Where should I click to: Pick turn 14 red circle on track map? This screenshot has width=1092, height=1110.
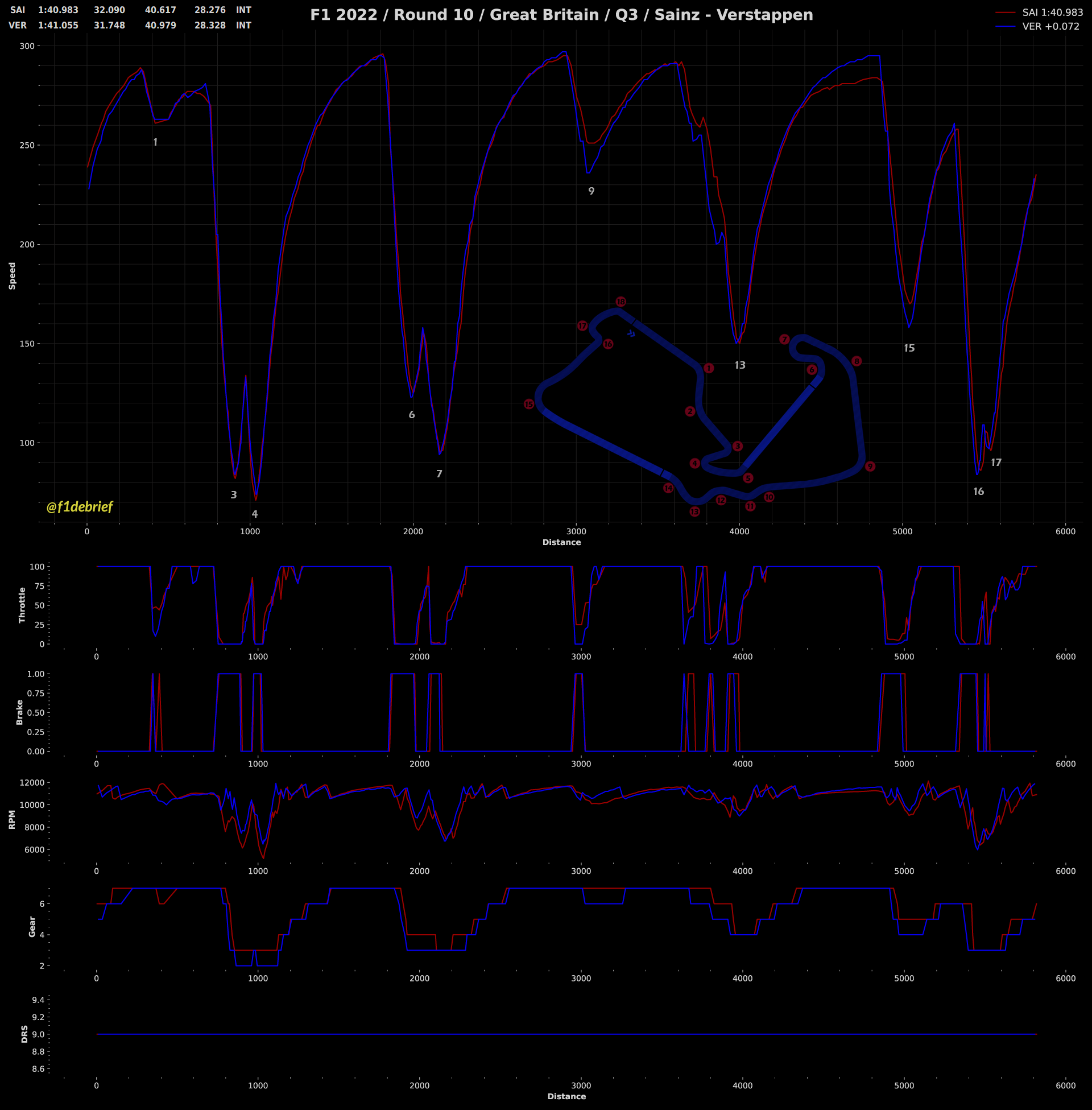[x=668, y=488]
